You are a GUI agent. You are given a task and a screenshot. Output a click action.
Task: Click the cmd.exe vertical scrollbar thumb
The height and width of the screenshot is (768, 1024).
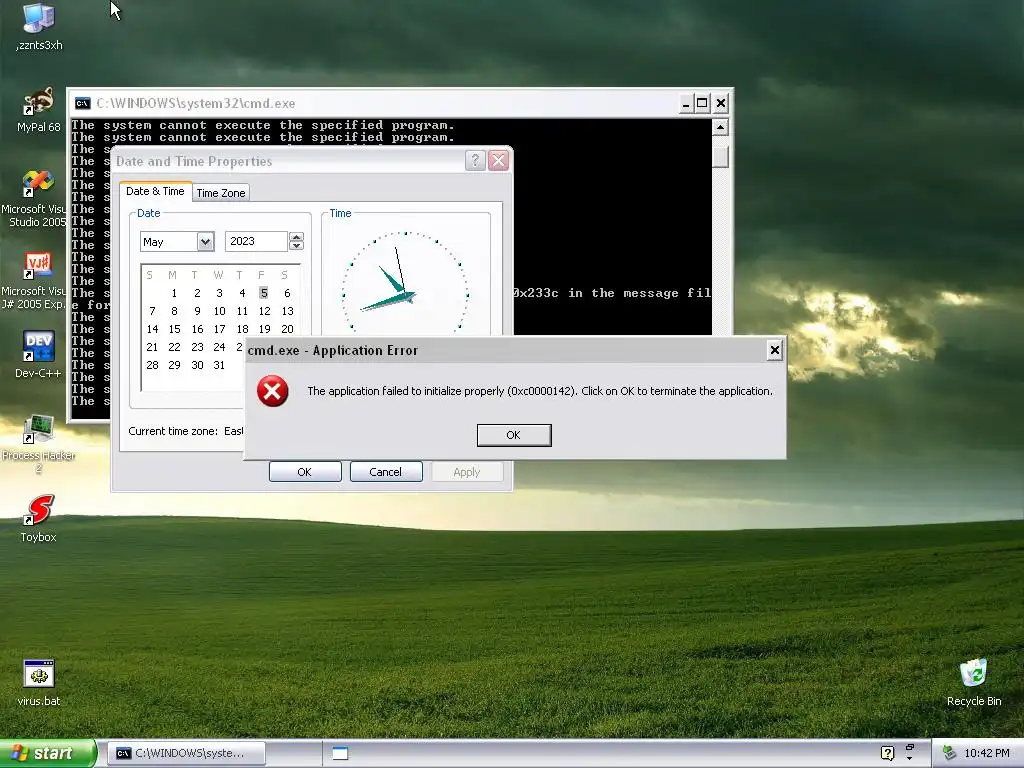click(x=720, y=157)
